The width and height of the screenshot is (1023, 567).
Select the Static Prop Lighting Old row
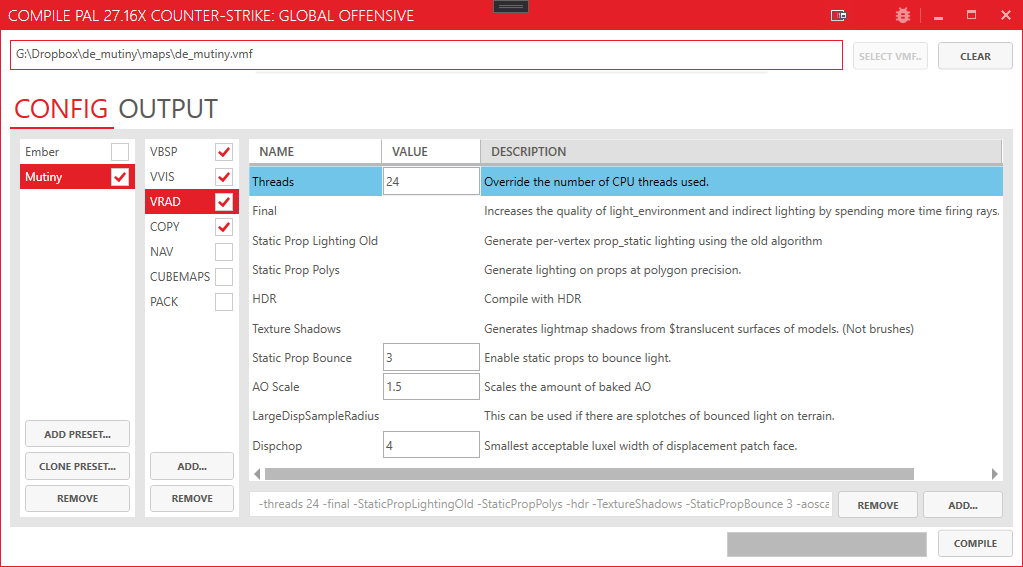coord(626,241)
